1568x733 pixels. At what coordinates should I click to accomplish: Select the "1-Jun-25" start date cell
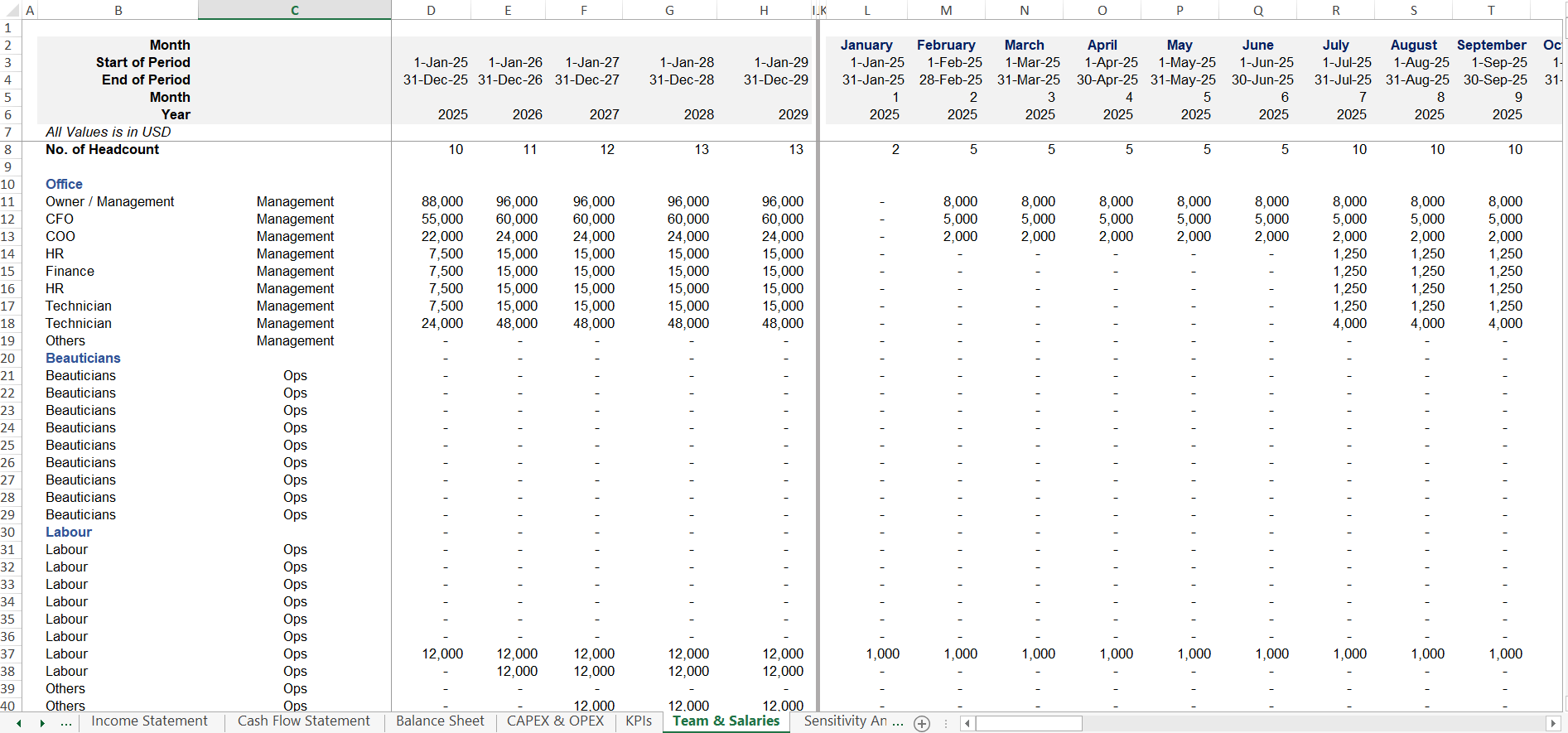[x=1266, y=63]
